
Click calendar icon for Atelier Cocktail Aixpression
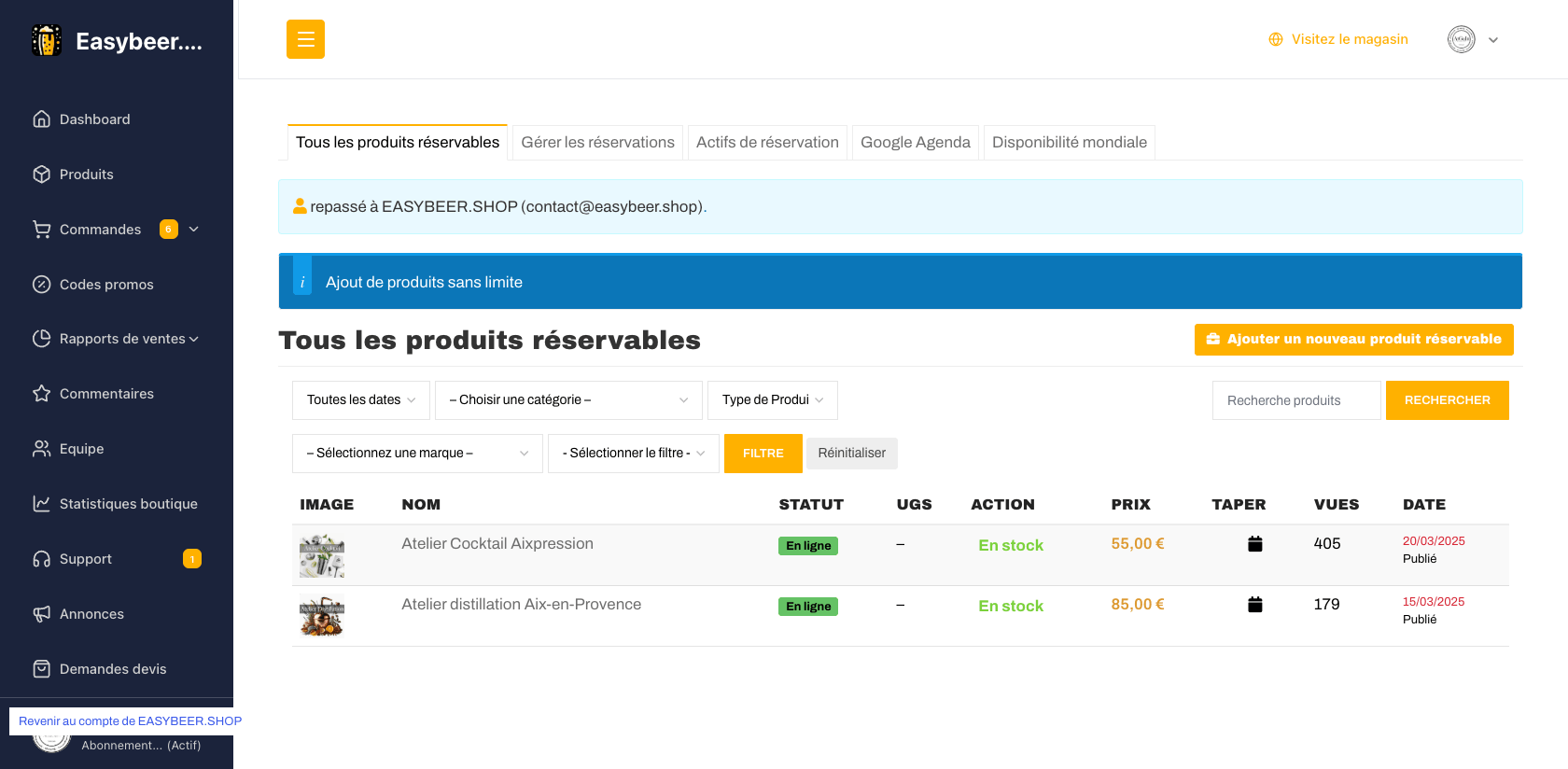pos(1254,544)
